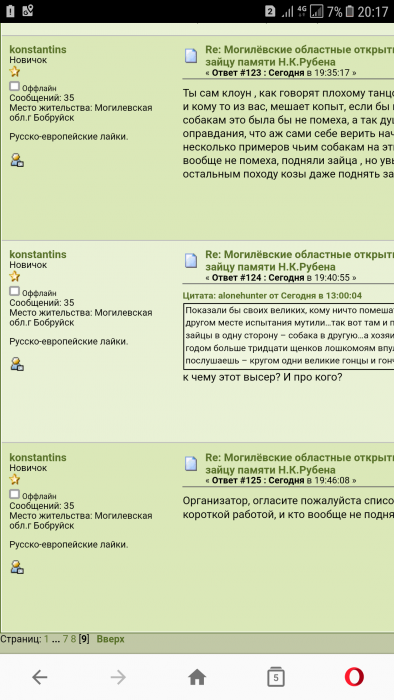
Task: Open topic title link of reply #123
Action: pos(299,55)
